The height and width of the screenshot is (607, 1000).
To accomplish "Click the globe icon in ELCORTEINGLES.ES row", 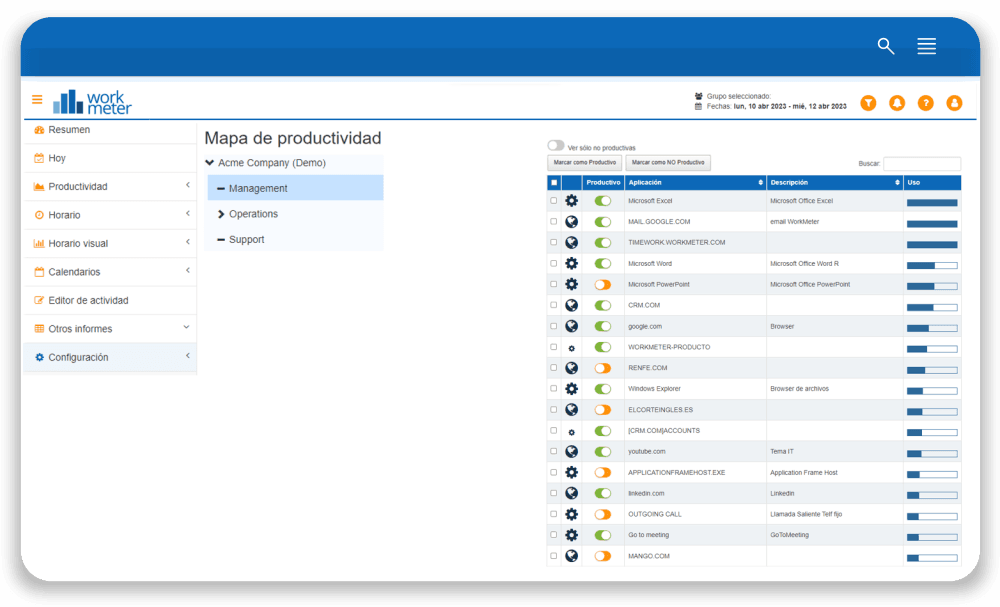I will coord(571,410).
